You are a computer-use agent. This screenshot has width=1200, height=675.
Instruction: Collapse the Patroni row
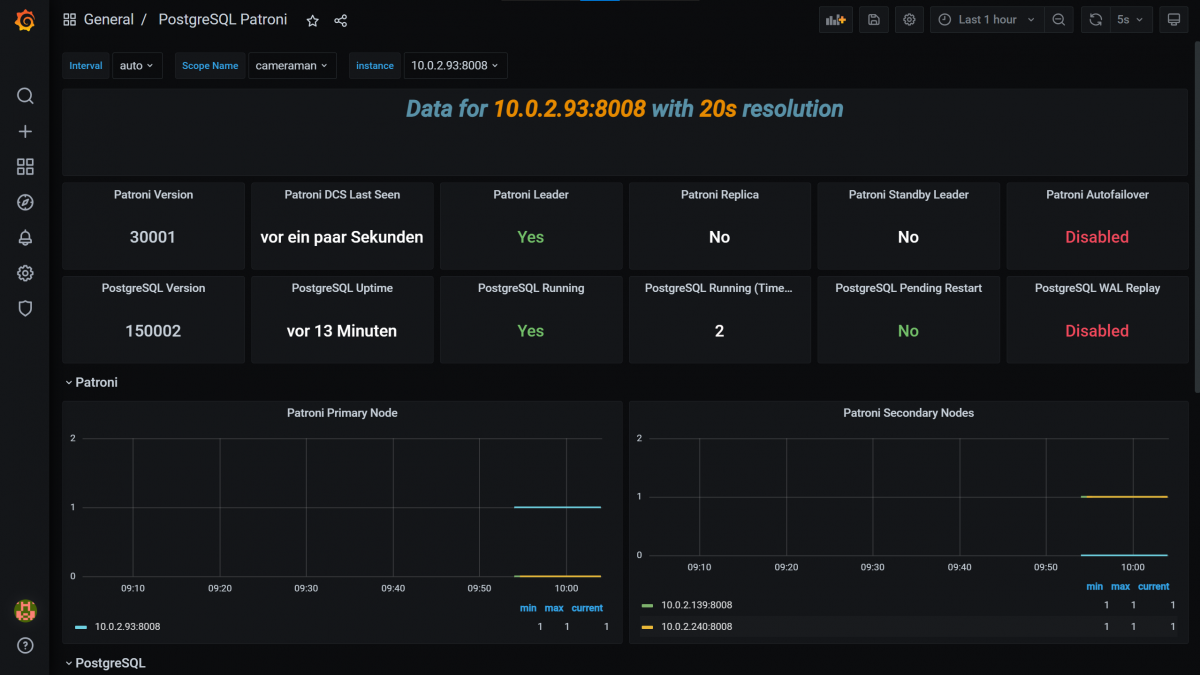click(91, 382)
